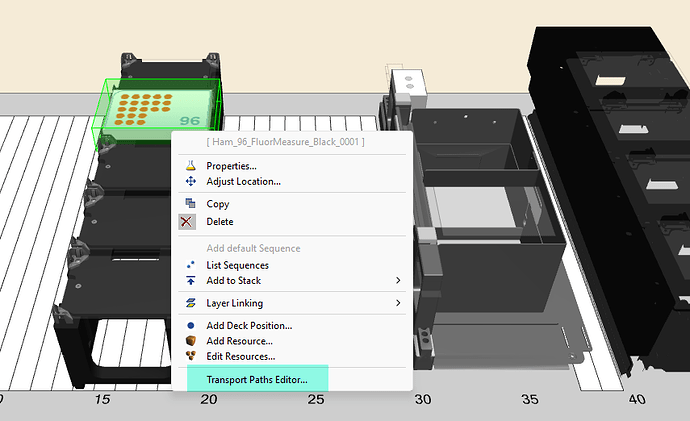This screenshot has height=421, width=690.
Task: Click the four-arrow Adjust Location icon
Action: coord(190,181)
